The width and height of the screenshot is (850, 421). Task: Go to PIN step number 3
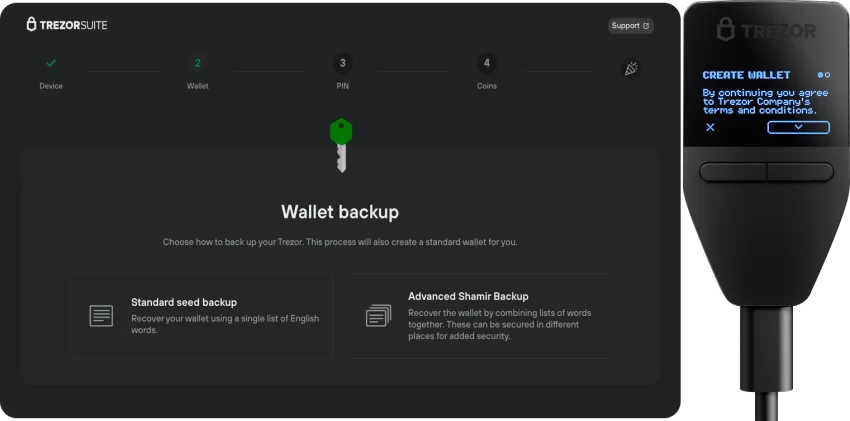(x=343, y=63)
